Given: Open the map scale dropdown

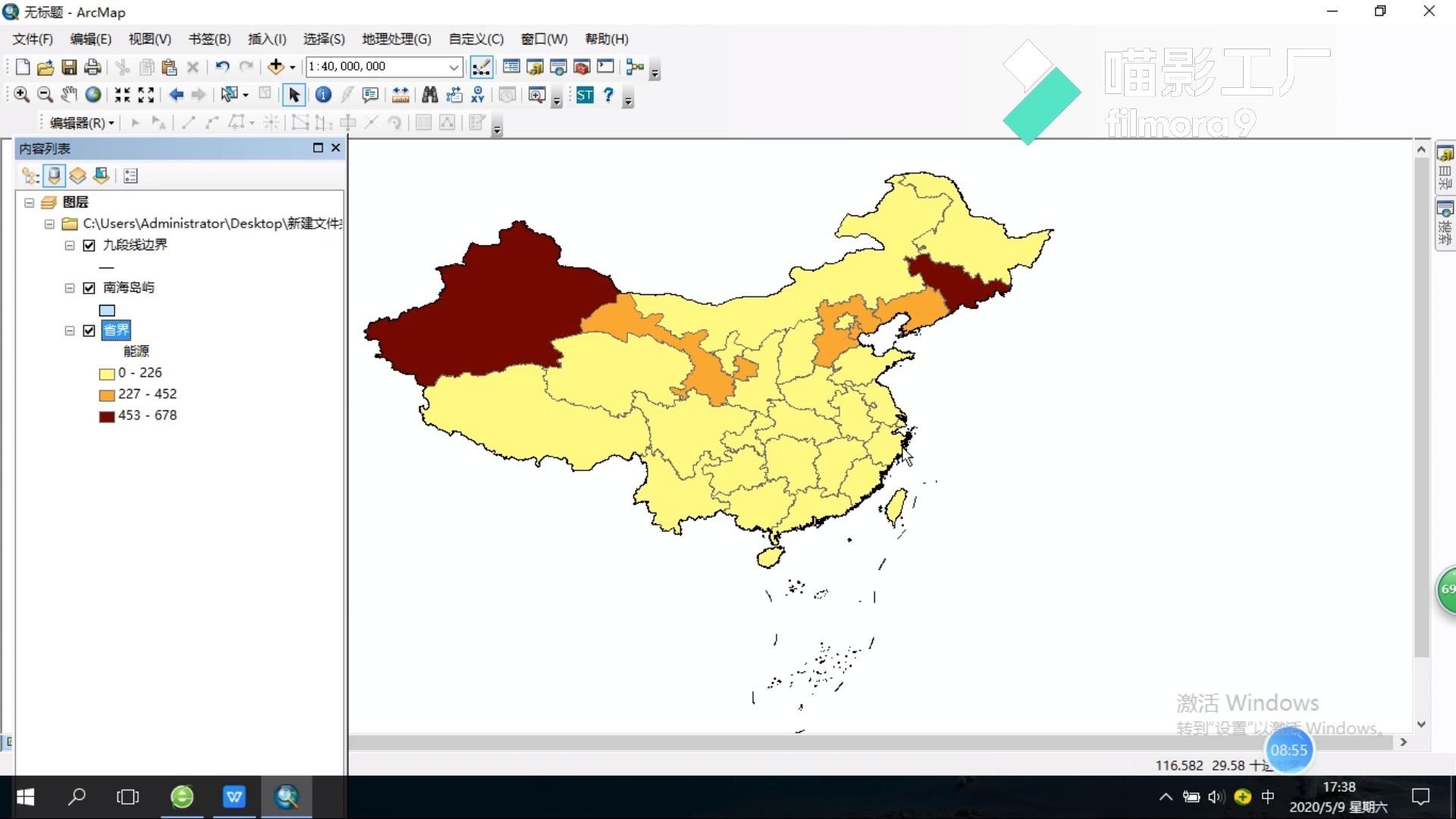Looking at the screenshot, I should pyautogui.click(x=453, y=67).
